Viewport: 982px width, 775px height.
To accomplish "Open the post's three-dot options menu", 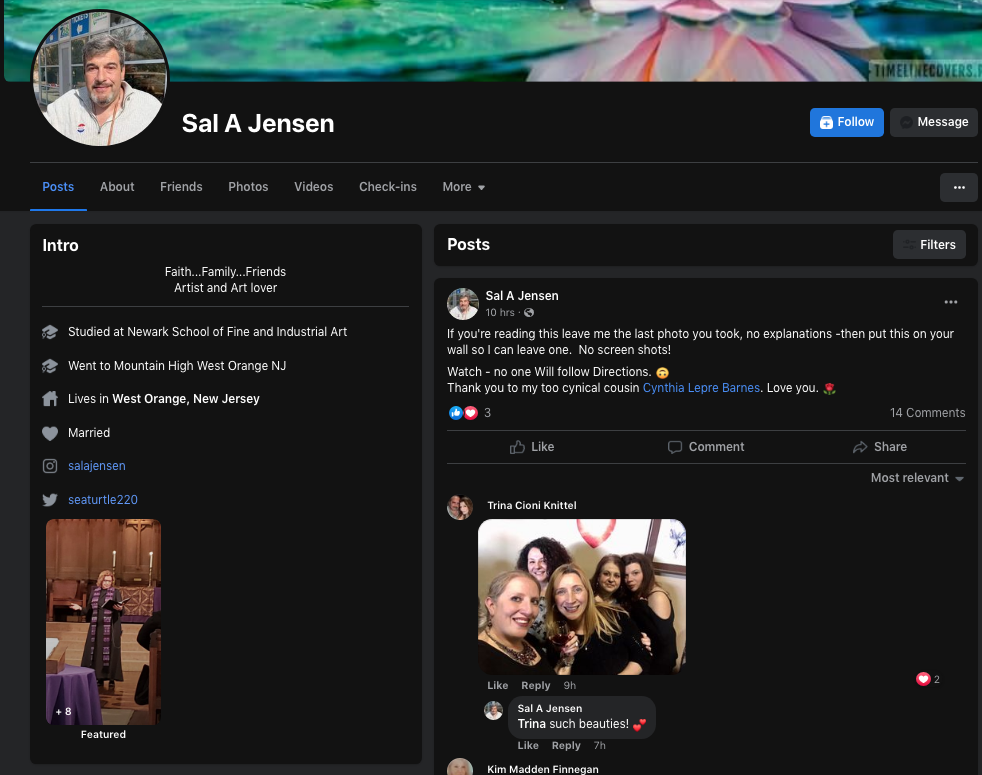I will (x=951, y=302).
